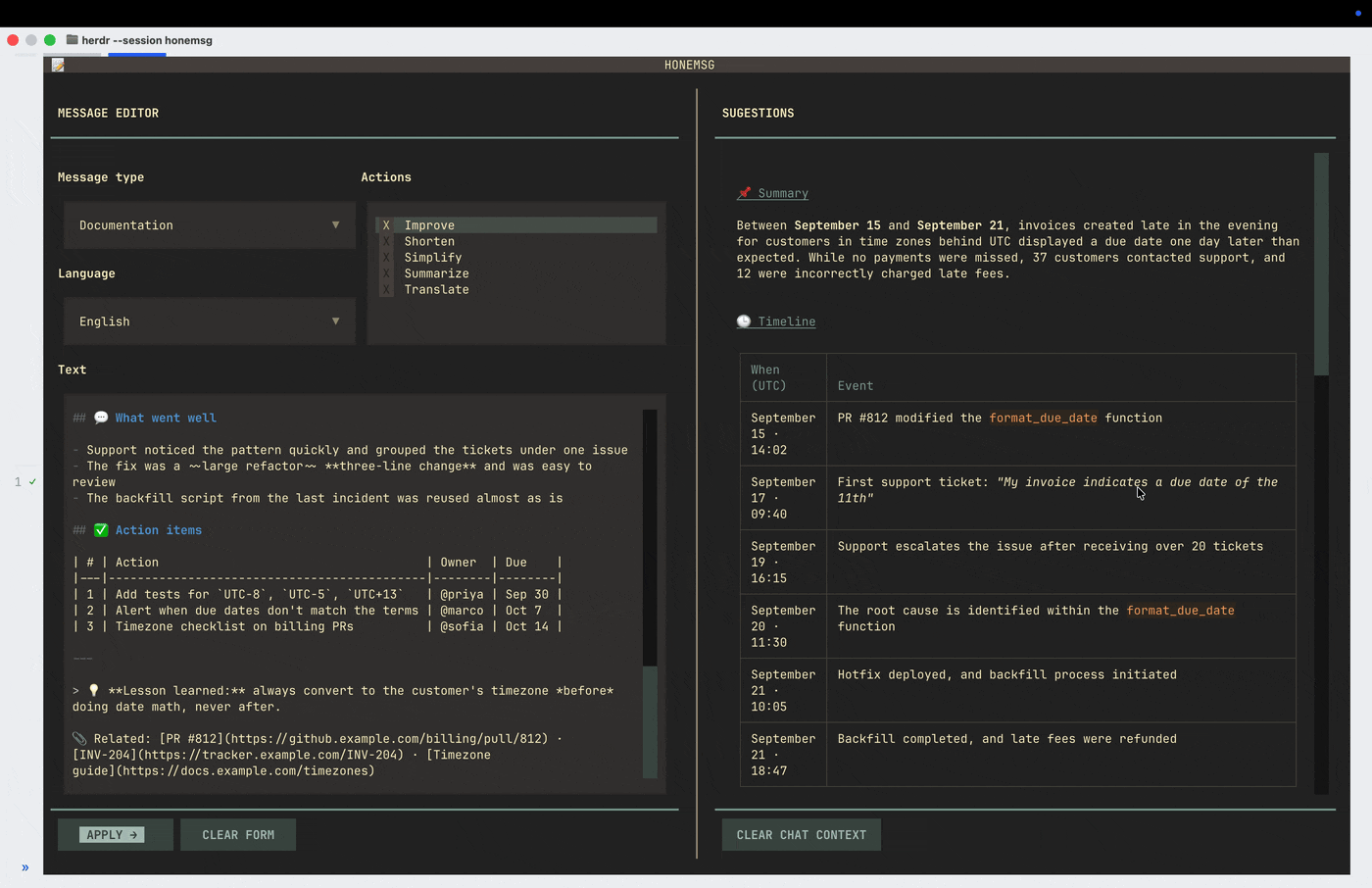The image size is (1372, 888).
Task: Click the clock icon beside Timeline
Action: coord(744,321)
